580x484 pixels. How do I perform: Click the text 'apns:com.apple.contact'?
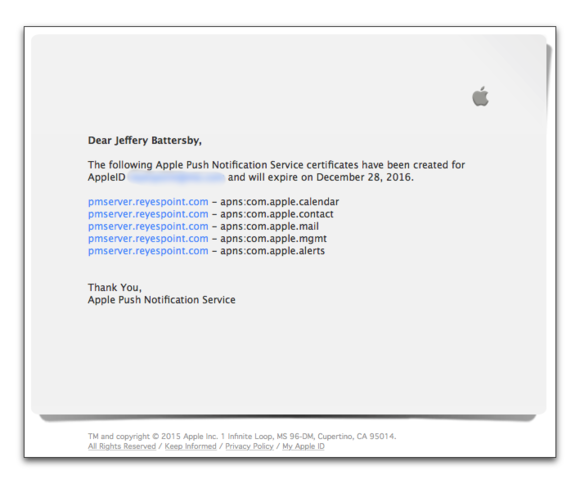(x=277, y=214)
